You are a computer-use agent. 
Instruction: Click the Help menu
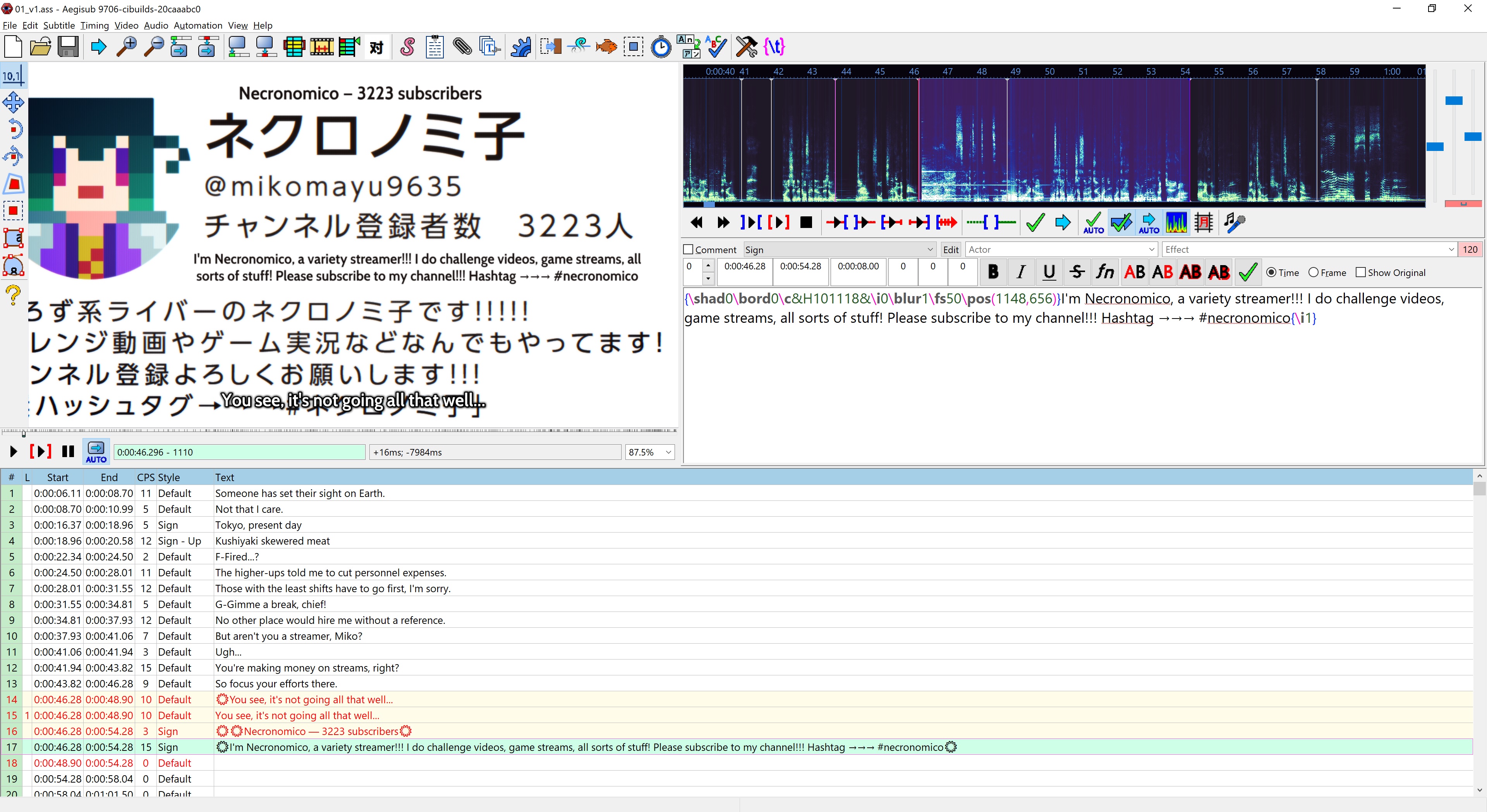(263, 26)
